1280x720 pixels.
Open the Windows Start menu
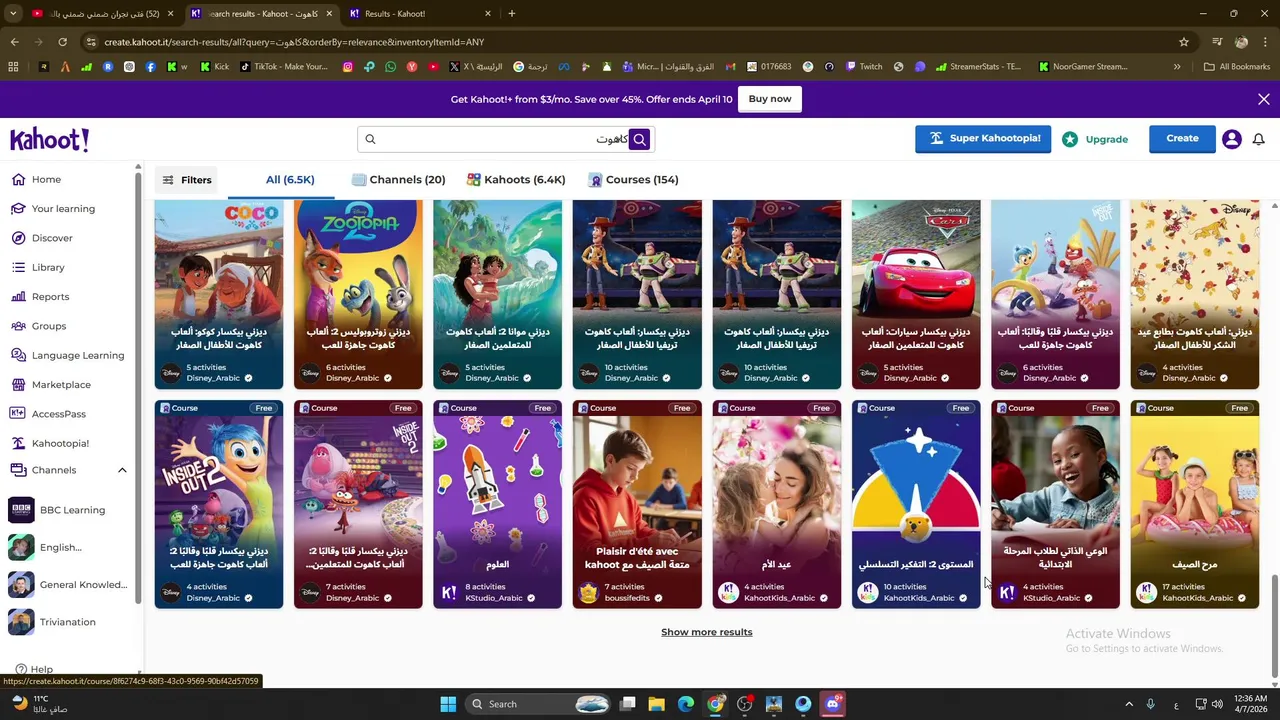[448, 704]
